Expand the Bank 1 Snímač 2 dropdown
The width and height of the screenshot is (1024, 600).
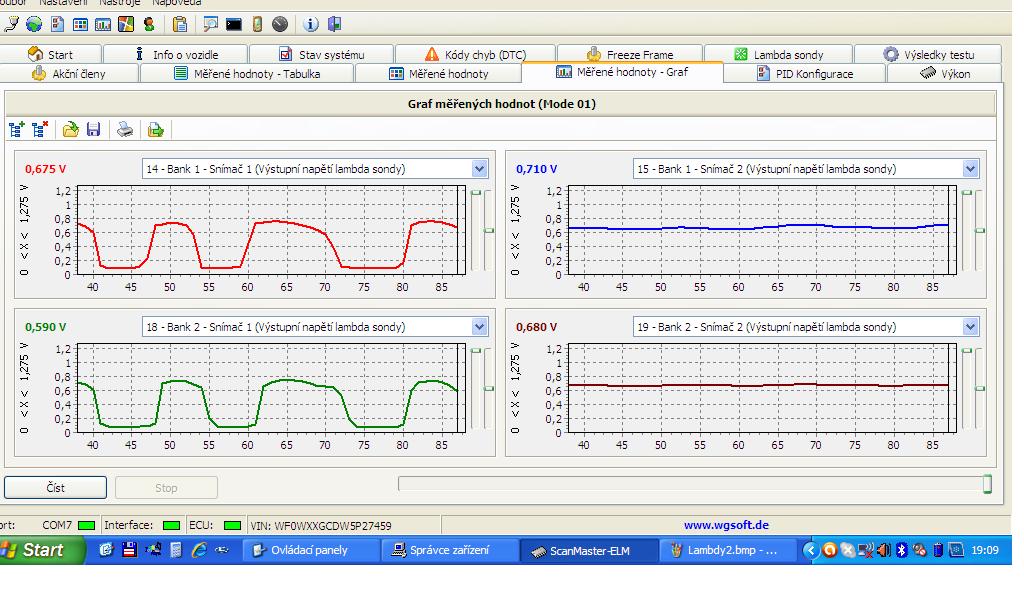970,169
